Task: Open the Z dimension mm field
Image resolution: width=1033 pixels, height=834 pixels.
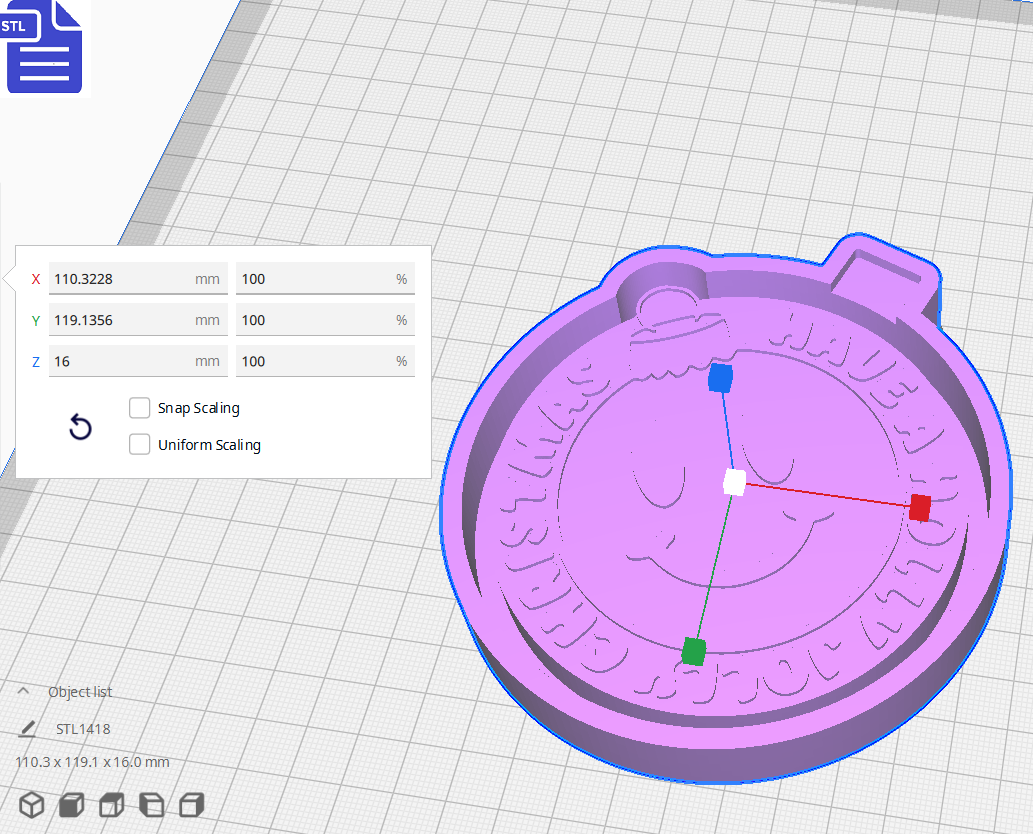Action: tap(138, 361)
